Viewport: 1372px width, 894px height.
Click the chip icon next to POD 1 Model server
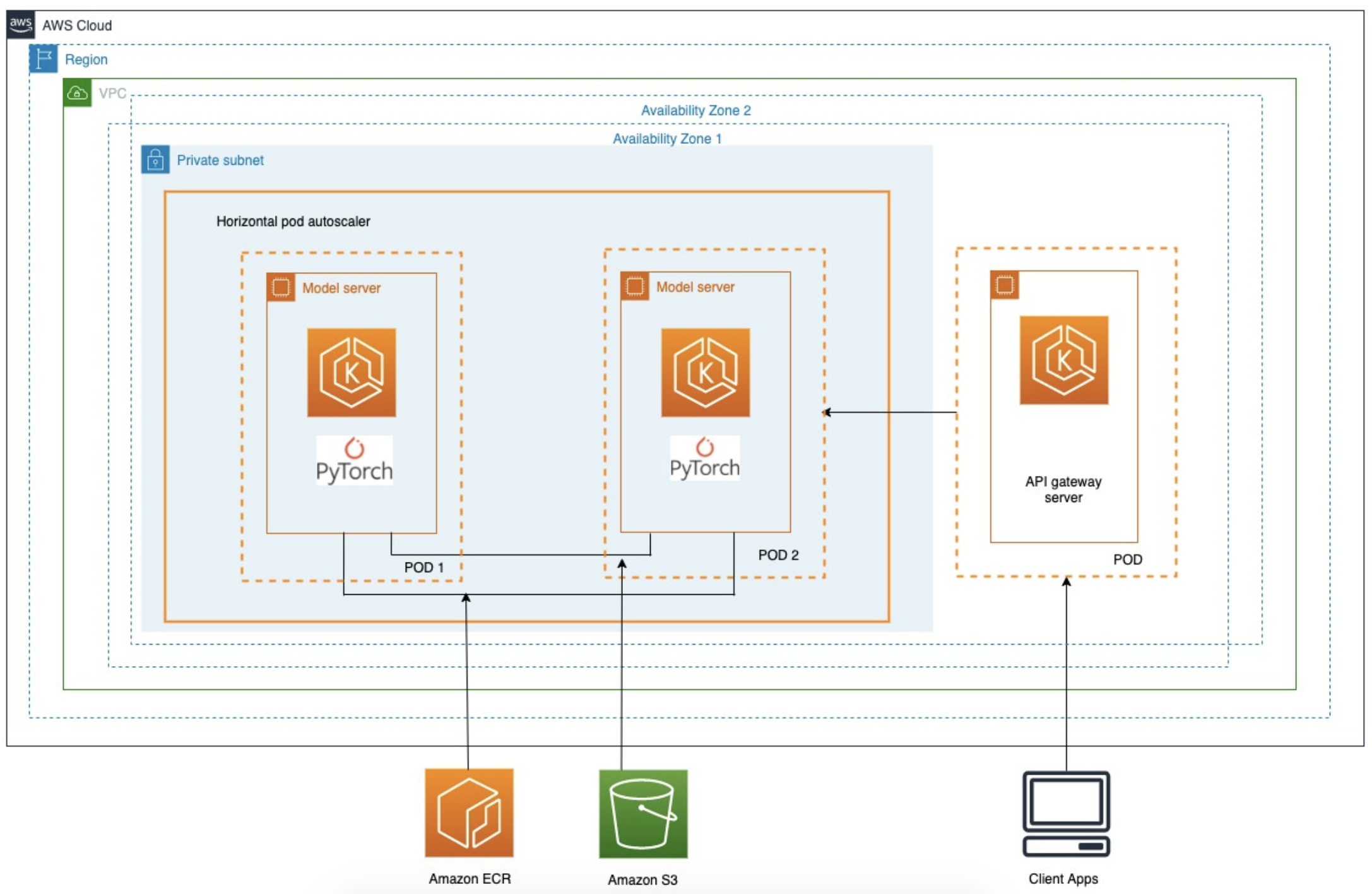[281, 287]
